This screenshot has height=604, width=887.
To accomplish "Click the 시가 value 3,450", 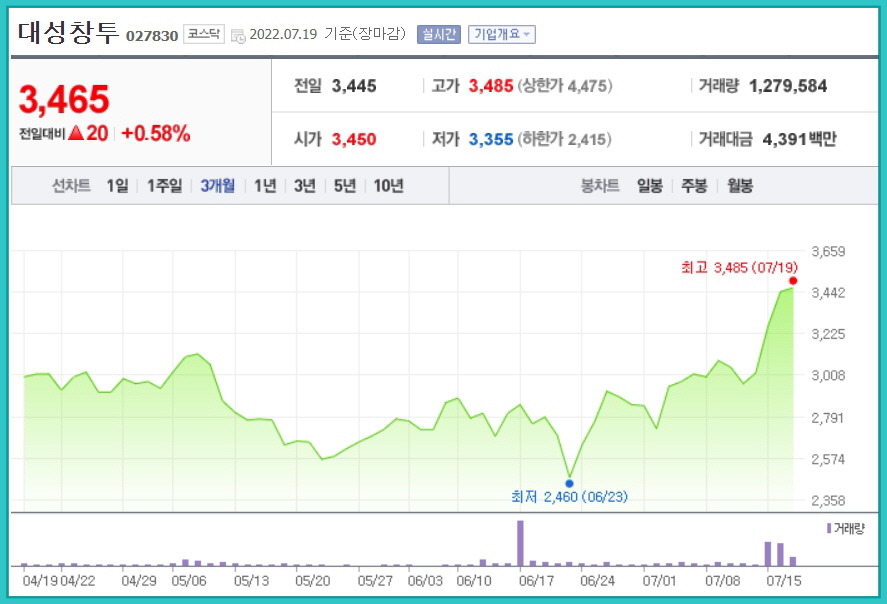I will point(354,139).
